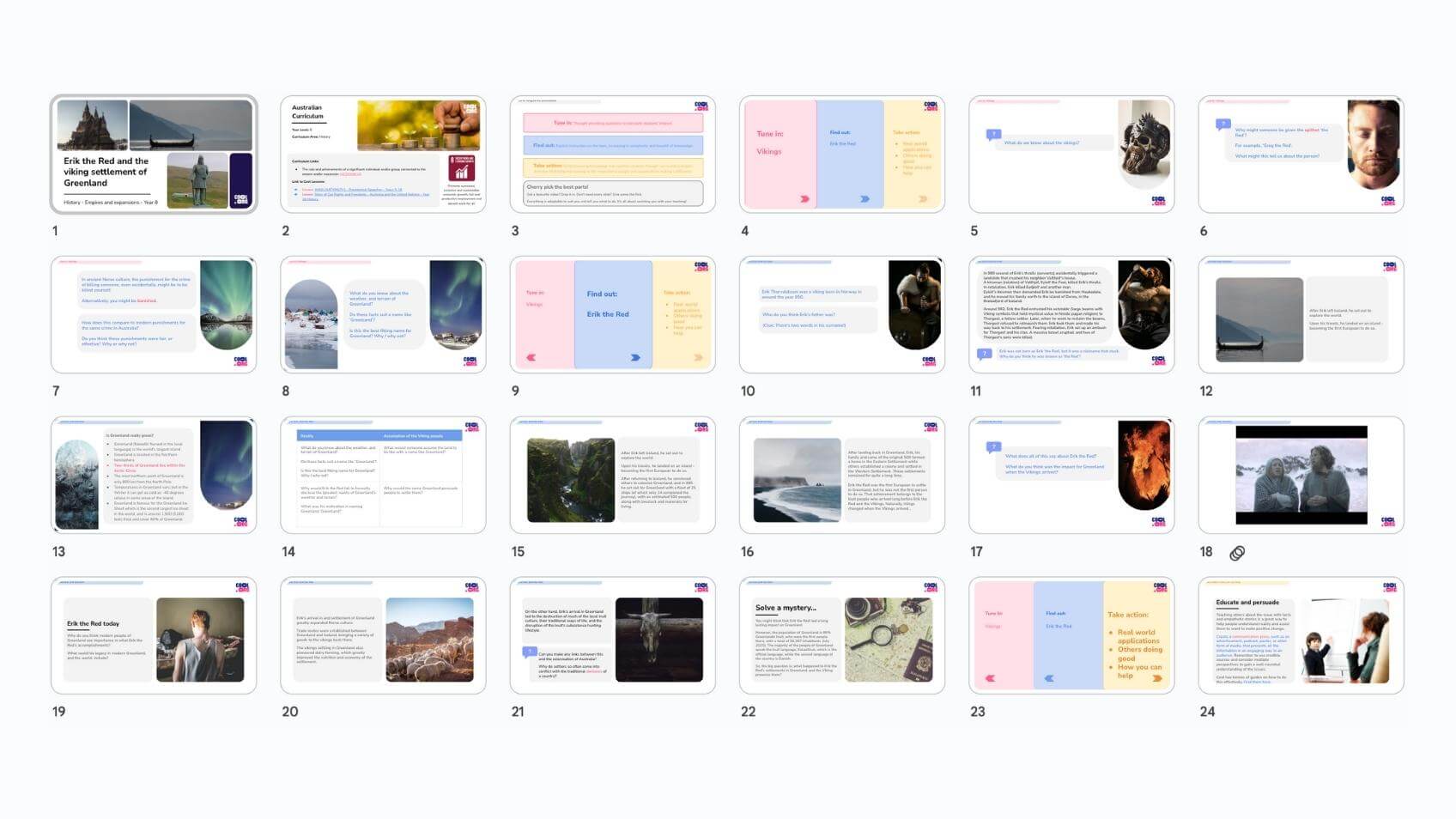1456x819 pixels.
Task: Select slide 9 Find out: Erik the Red
Action: (612, 315)
